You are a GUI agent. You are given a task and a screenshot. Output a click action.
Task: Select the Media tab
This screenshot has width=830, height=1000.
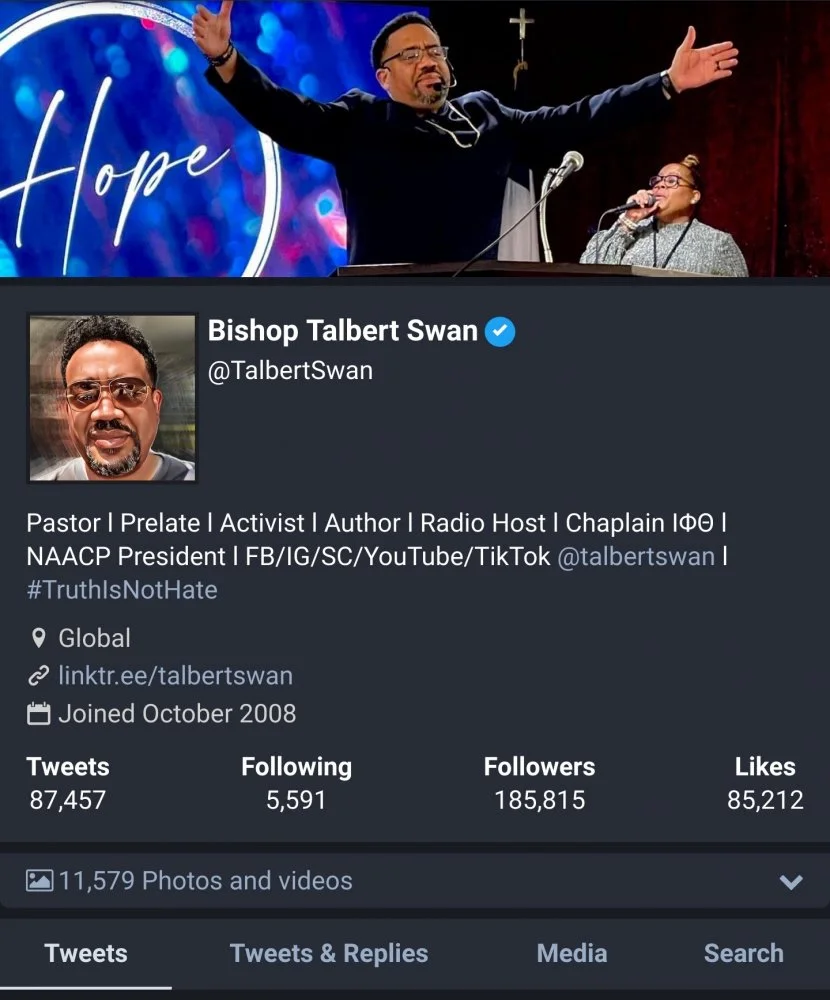tap(572, 954)
